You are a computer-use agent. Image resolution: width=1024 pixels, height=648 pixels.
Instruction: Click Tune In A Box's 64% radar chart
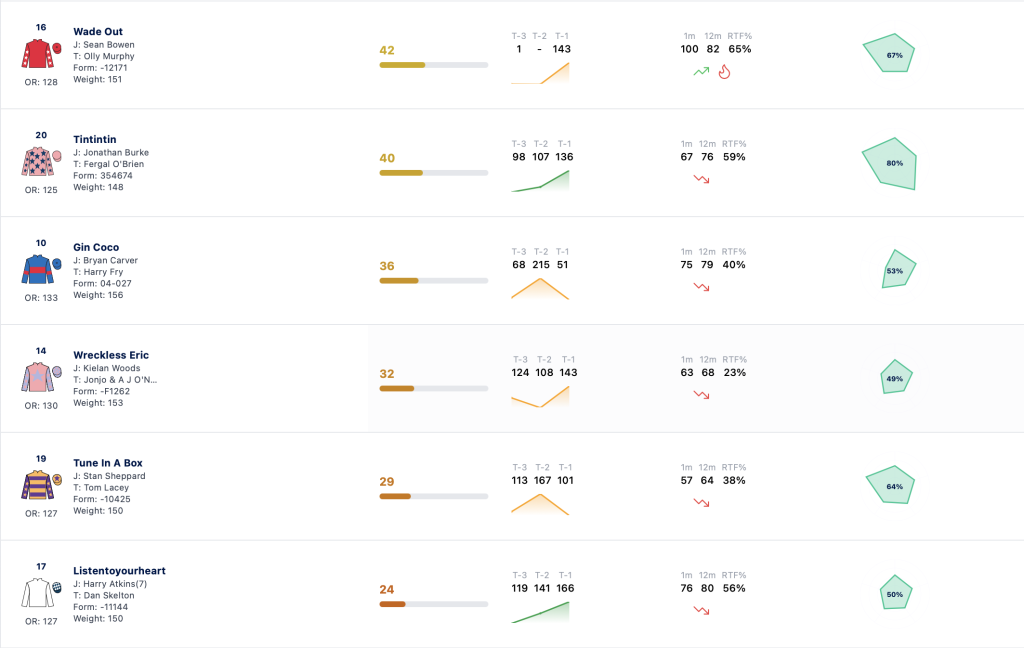(891, 485)
